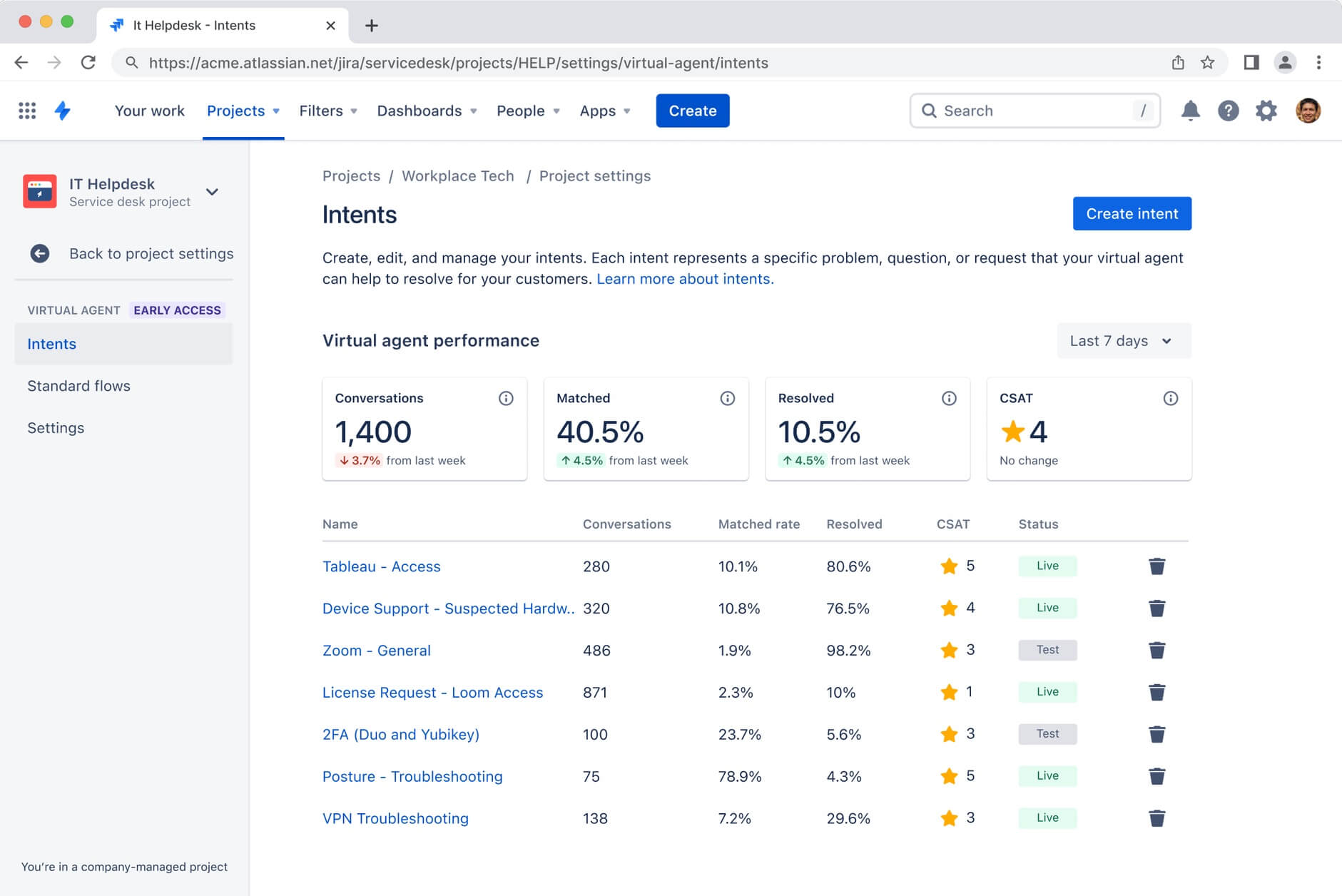1342x896 pixels.
Task: Click the CSAT metric info icon
Action: 1170,398
